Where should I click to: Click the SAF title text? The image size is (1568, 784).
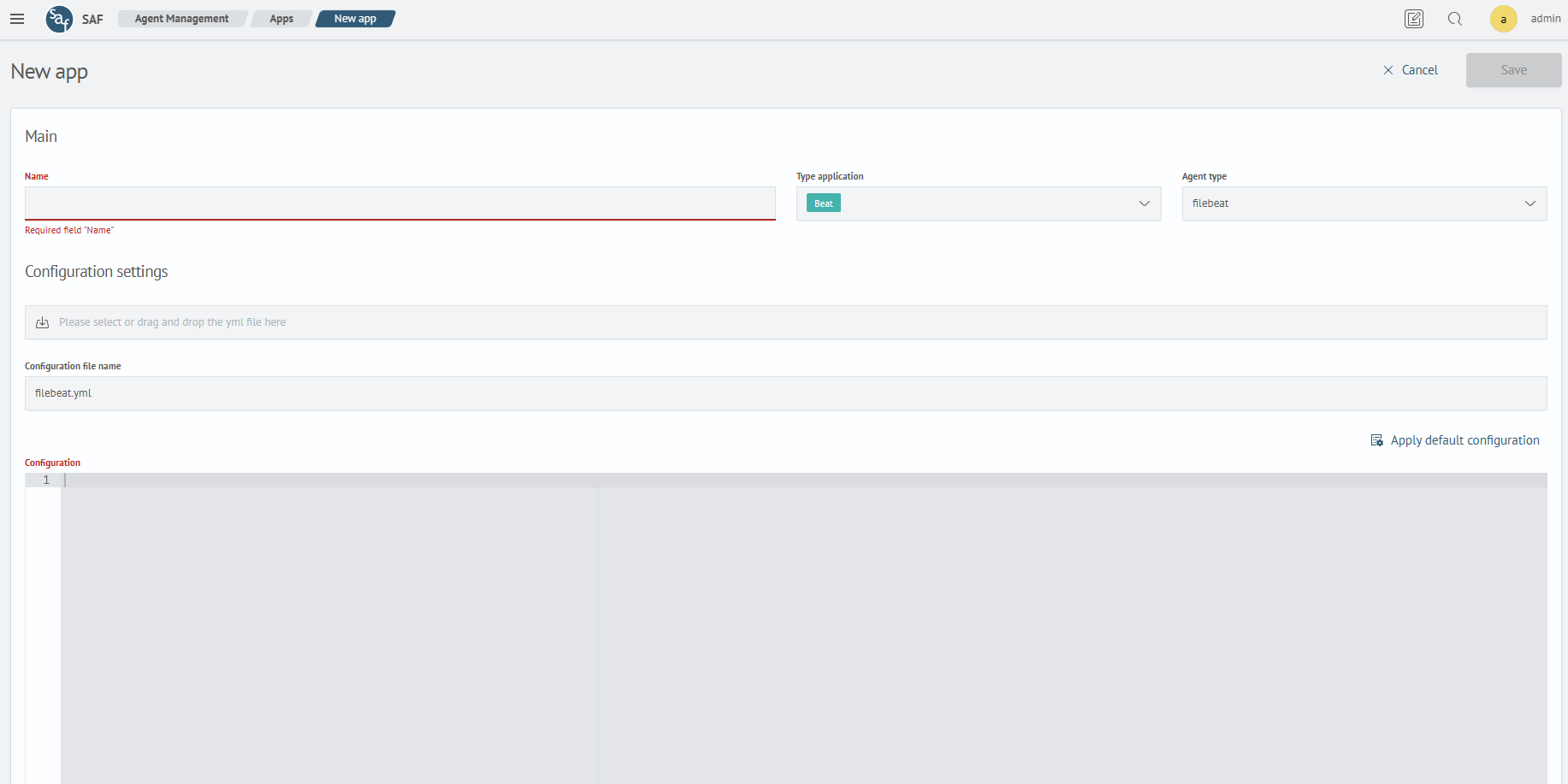coord(92,19)
